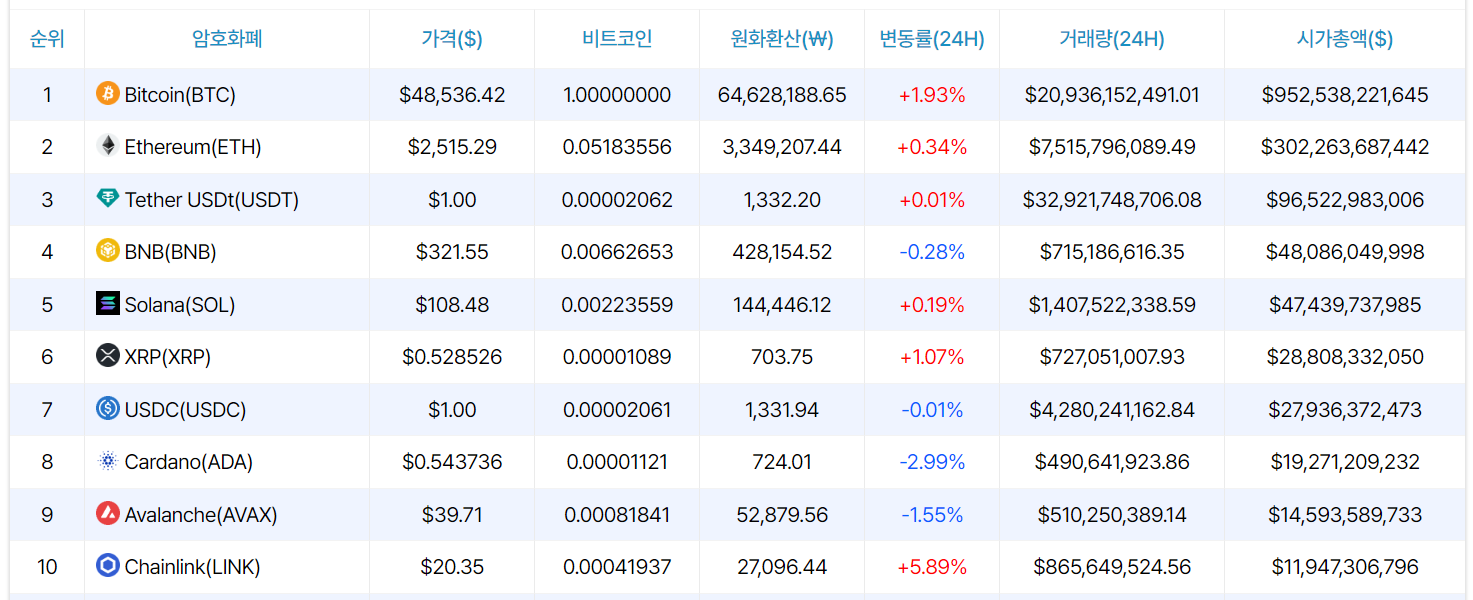Click the +1.07% change value

pyautogui.click(x=932, y=357)
